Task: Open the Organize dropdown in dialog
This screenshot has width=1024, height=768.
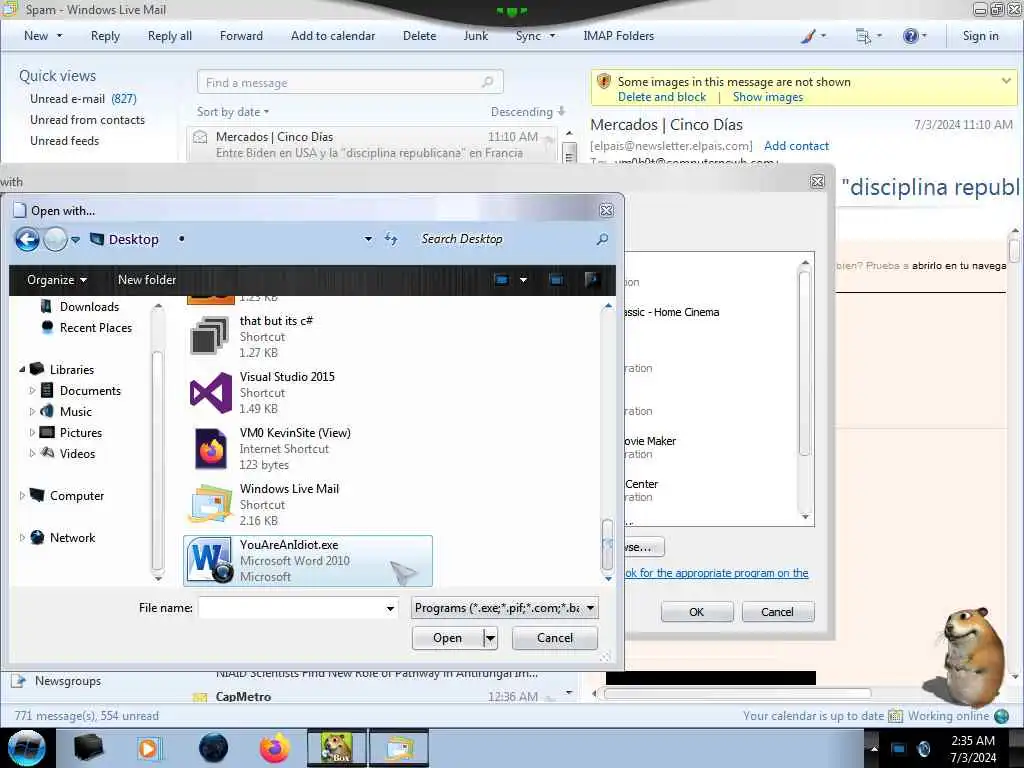Action: (x=57, y=280)
